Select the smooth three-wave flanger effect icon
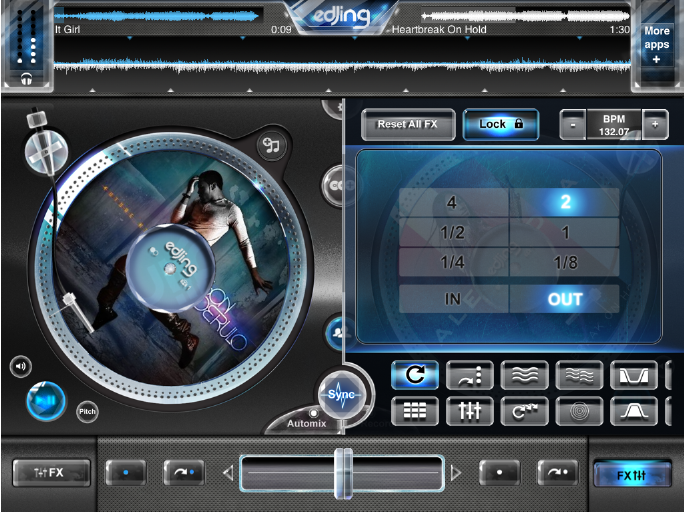 (x=524, y=375)
